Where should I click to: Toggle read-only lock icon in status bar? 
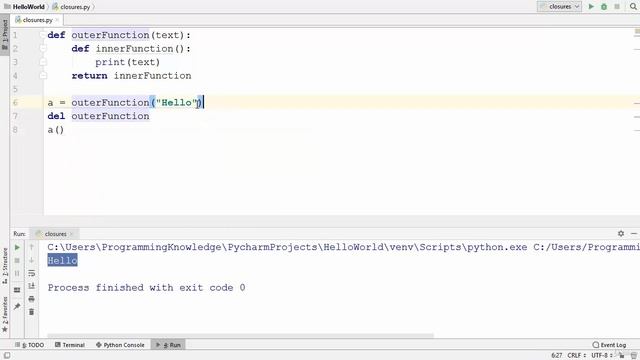622,356
